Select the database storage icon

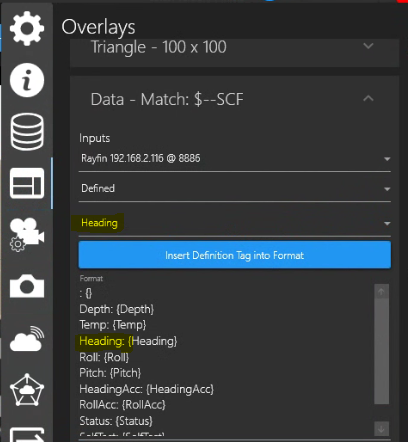[27, 132]
